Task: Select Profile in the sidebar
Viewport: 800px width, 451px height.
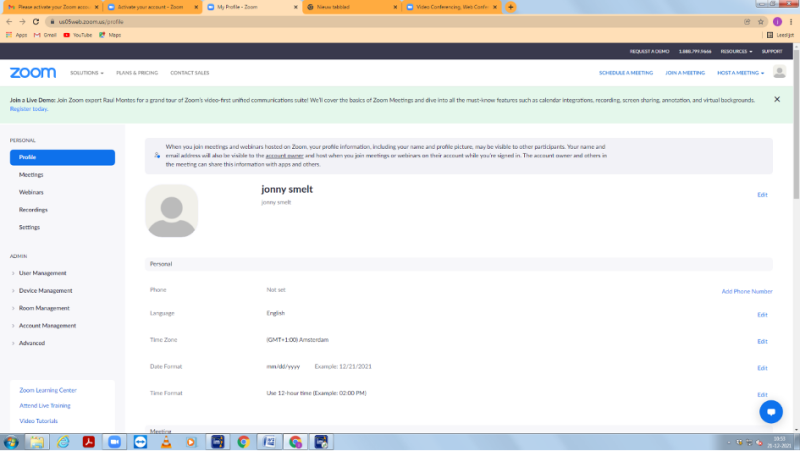Action: click(62, 157)
